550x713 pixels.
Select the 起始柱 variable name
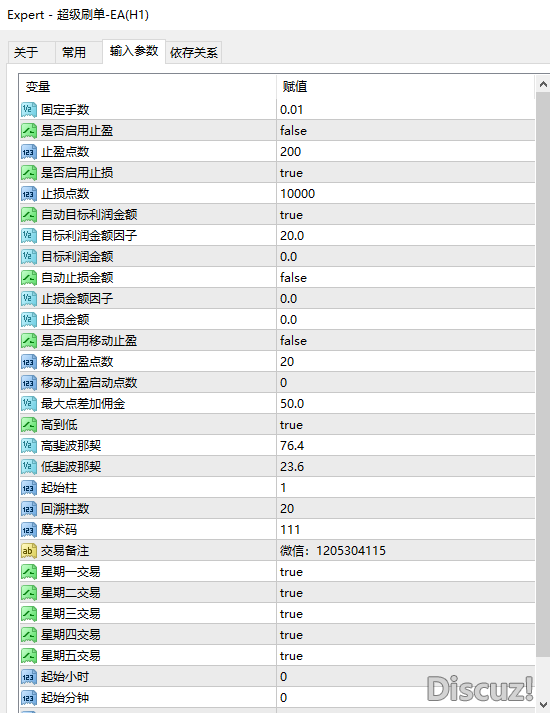pyautogui.click(x=59, y=488)
